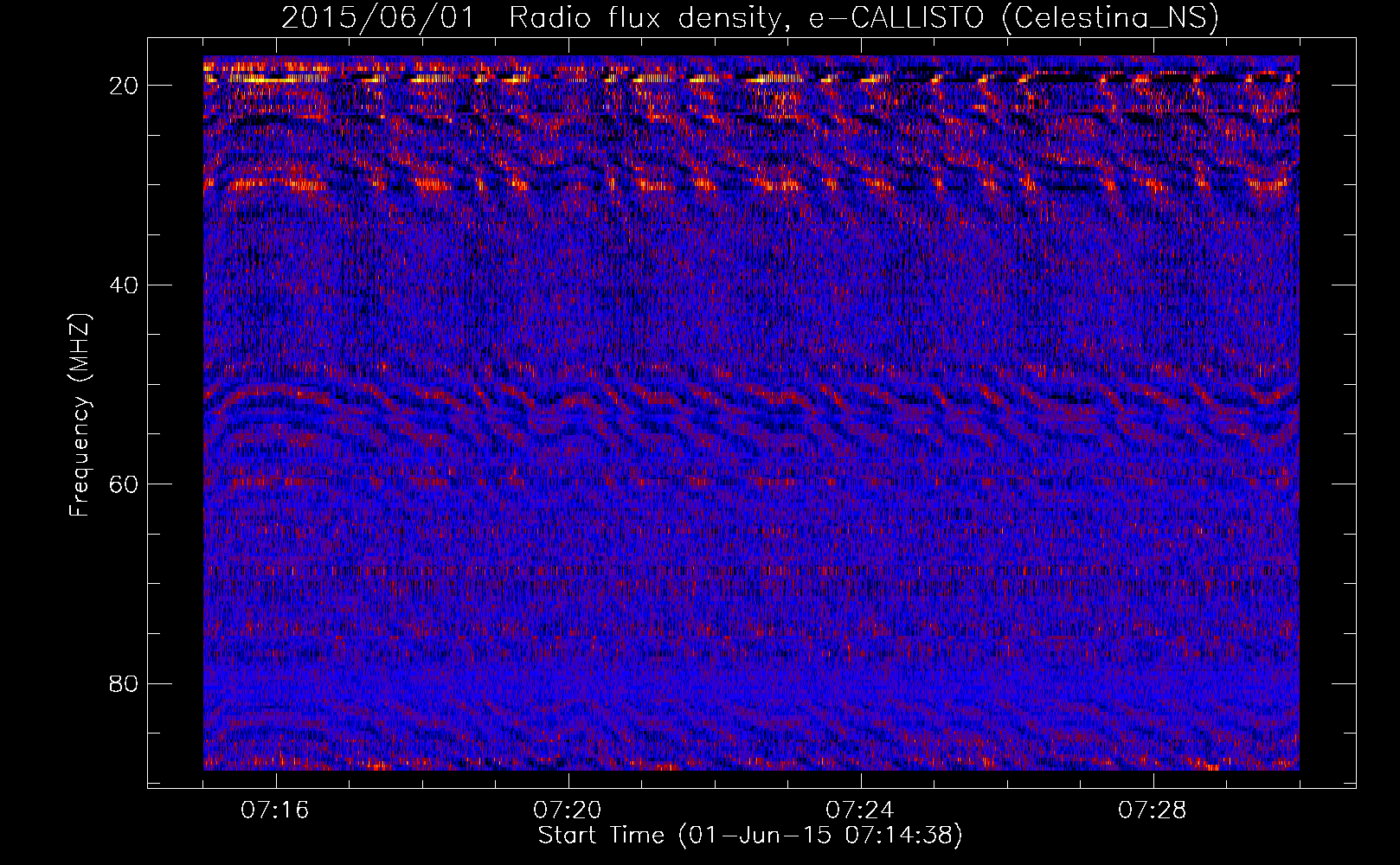
Task: Click the 07:28 time tick label
Action: (1153, 811)
